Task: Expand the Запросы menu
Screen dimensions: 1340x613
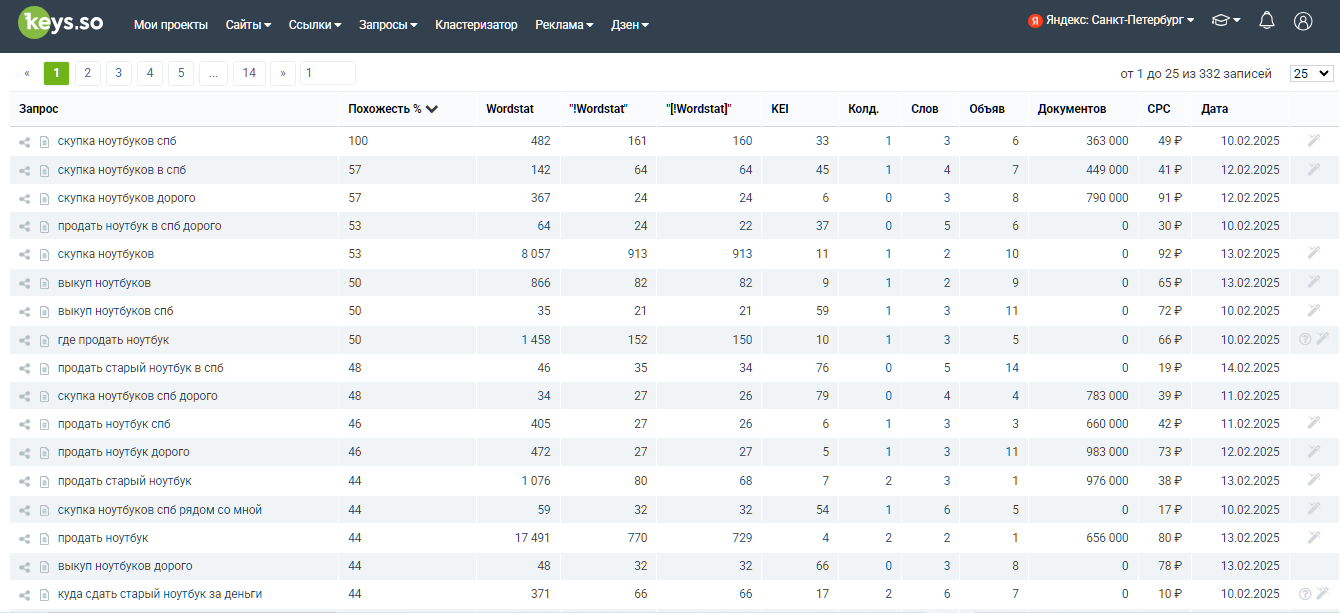Action: [x=388, y=25]
